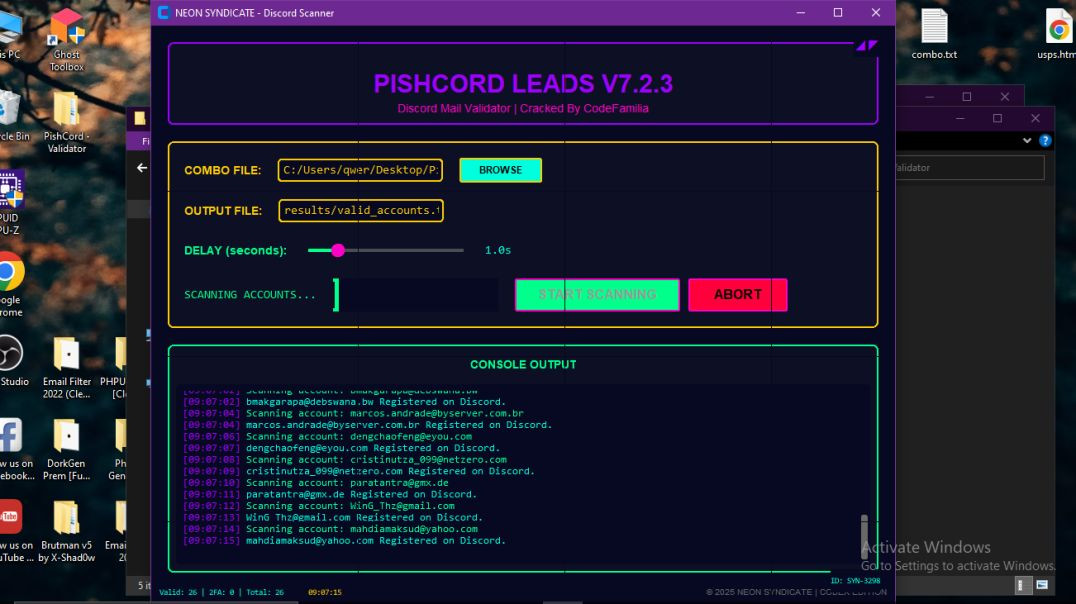Click the red ABORT button

click(738, 294)
